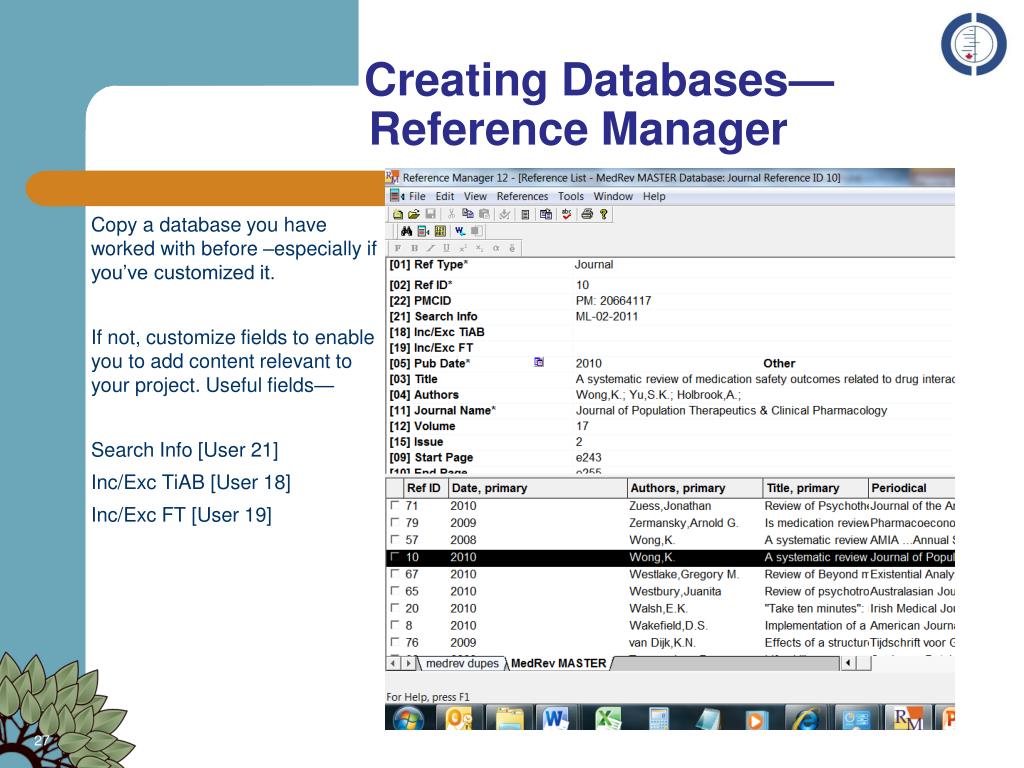Click the term manager grid icon
Screen dimensions: 1024x768
coord(440,231)
